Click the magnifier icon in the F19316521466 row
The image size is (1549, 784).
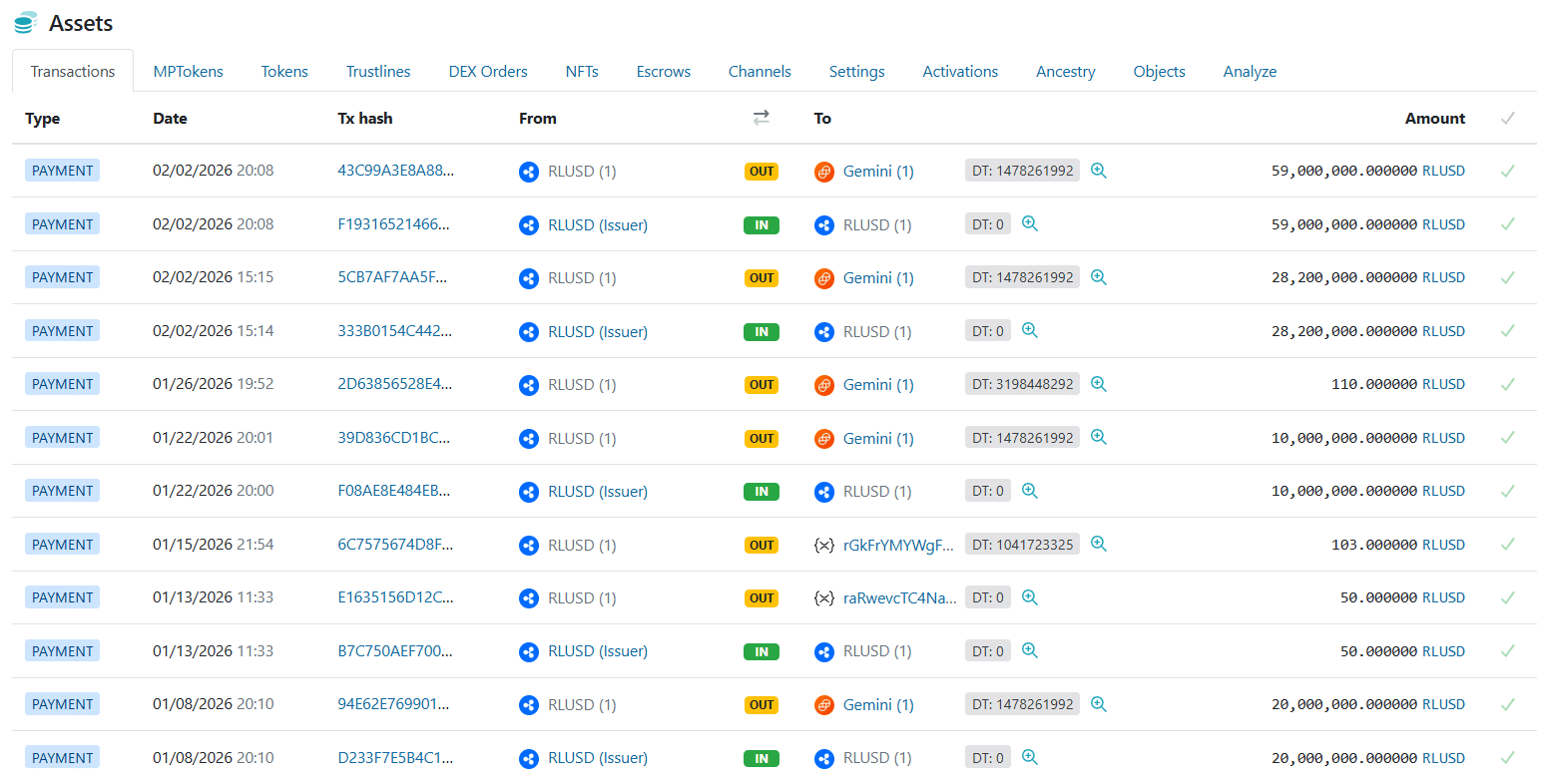coord(1029,224)
